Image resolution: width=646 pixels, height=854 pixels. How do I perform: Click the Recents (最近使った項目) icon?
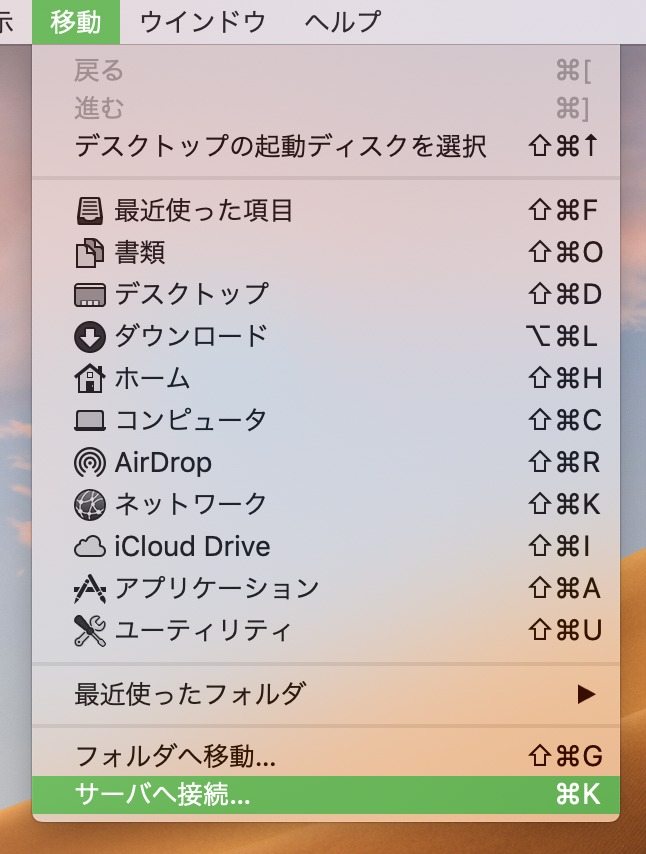89,211
